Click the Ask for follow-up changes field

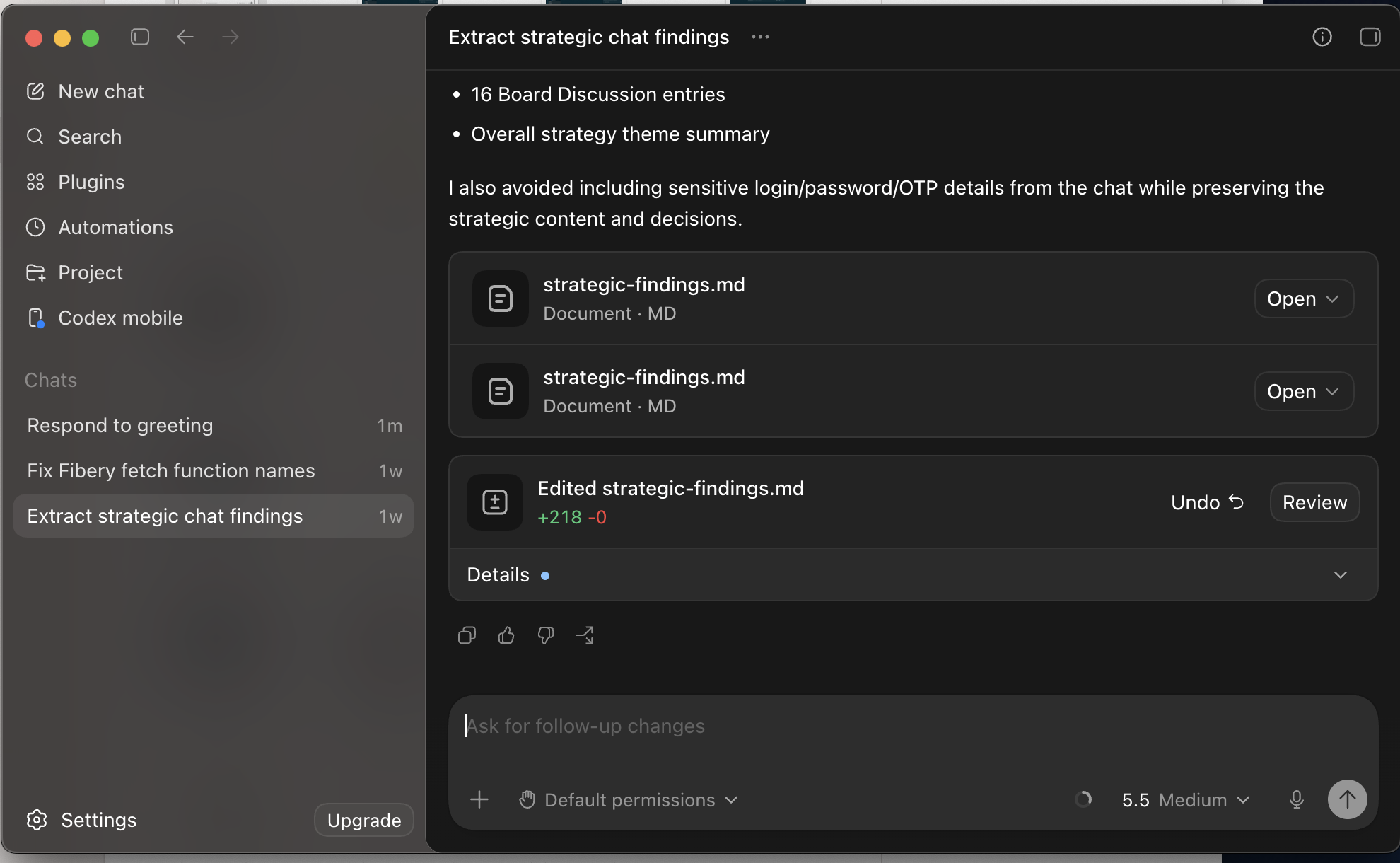tap(912, 727)
